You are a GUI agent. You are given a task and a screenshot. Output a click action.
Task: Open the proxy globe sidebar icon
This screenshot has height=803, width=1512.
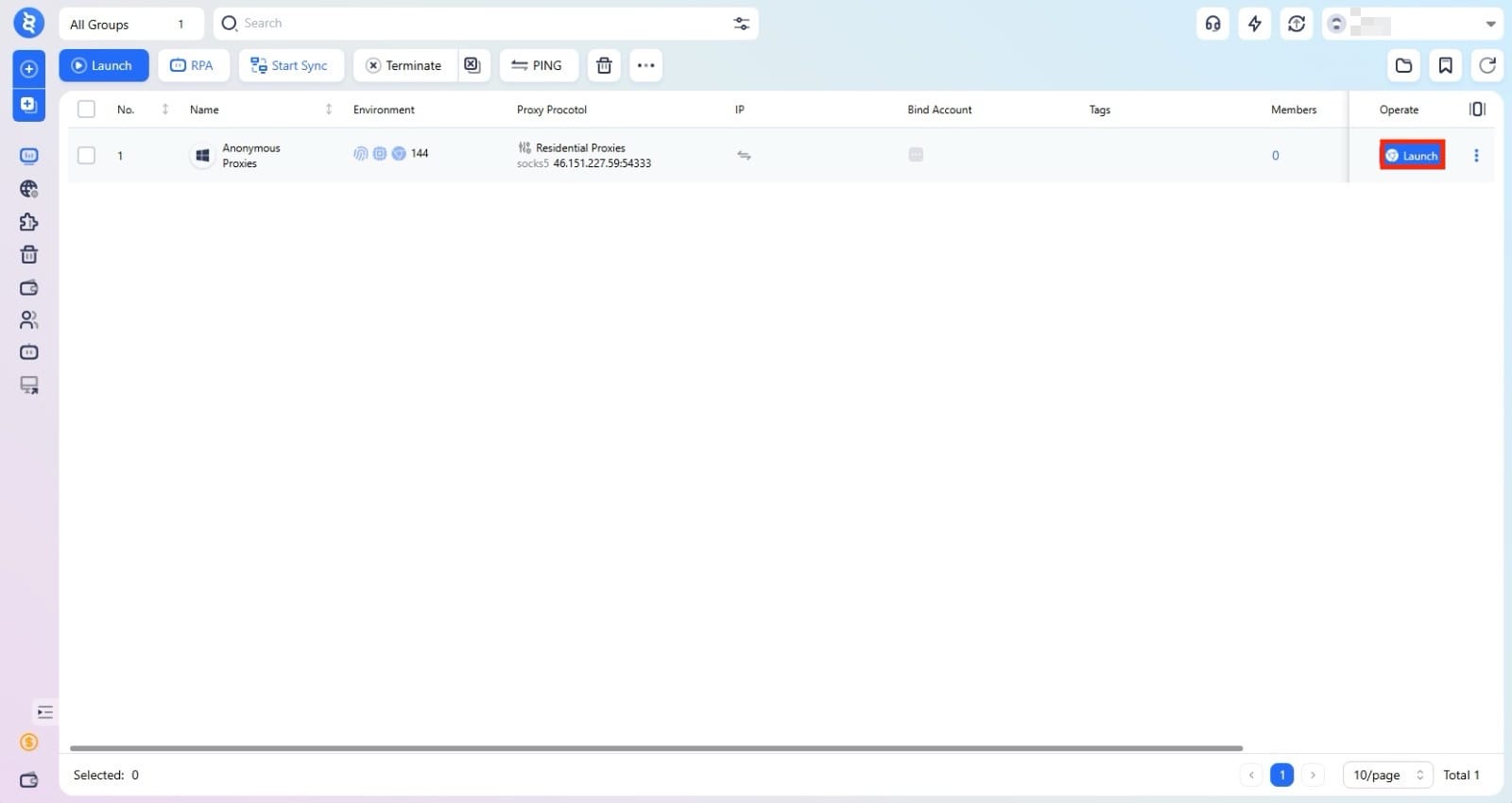coord(29,189)
